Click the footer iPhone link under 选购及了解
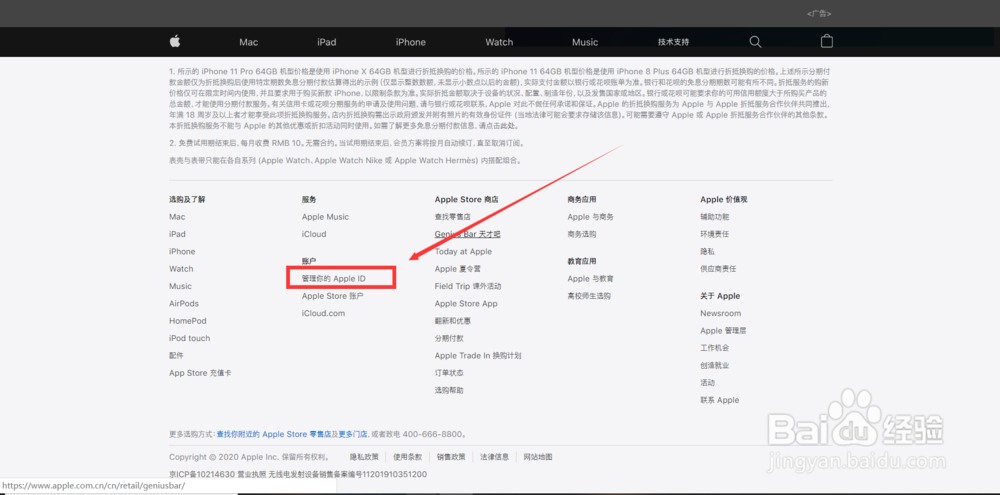The height and width of the screenshot is (495, 1000). 182,251
